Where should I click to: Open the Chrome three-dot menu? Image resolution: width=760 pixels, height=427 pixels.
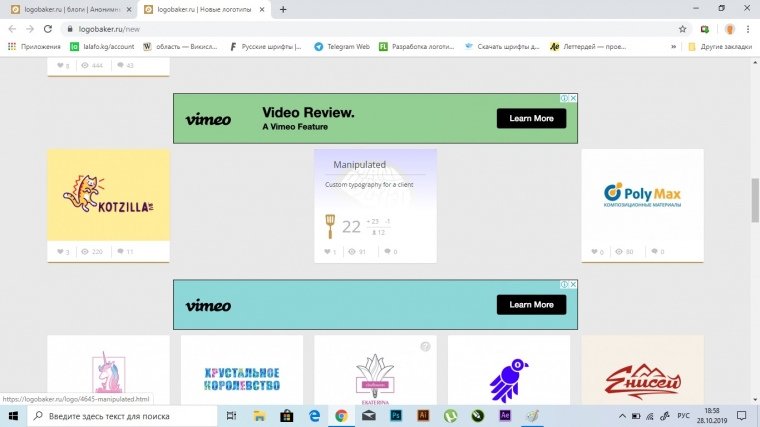746,29
